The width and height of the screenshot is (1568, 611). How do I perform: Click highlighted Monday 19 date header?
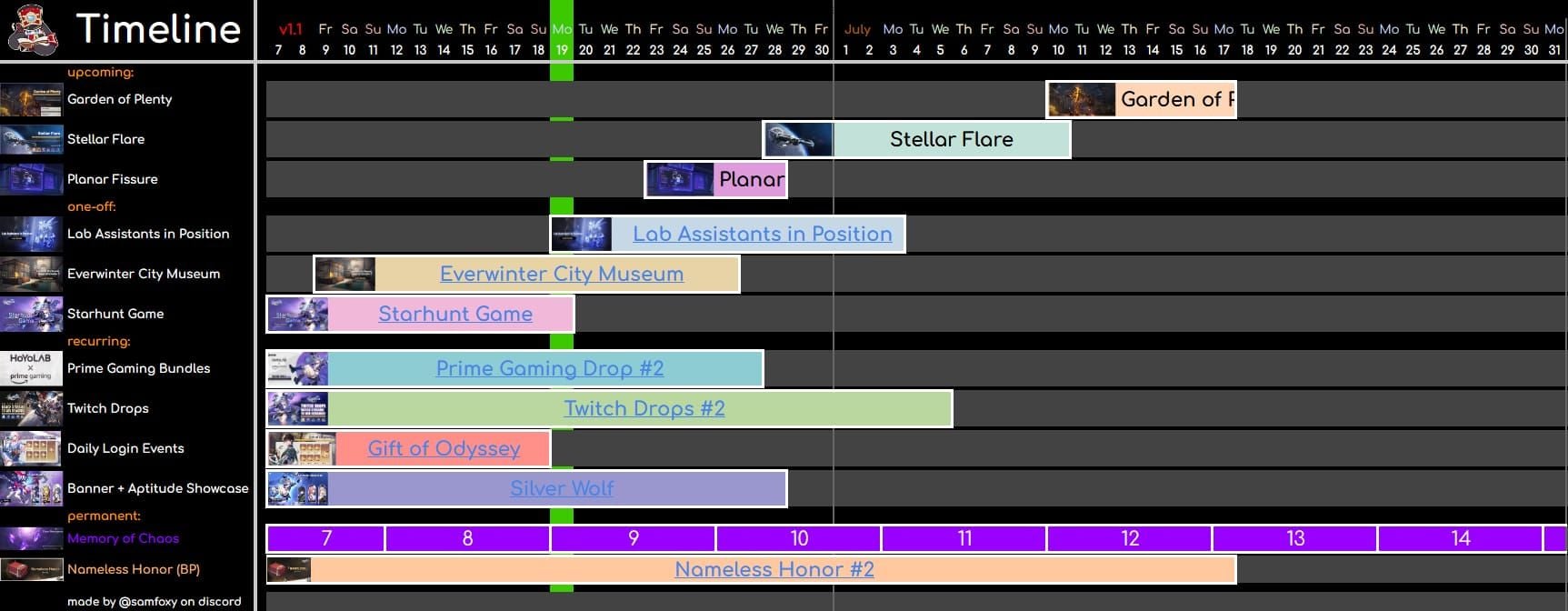[562, 39]
